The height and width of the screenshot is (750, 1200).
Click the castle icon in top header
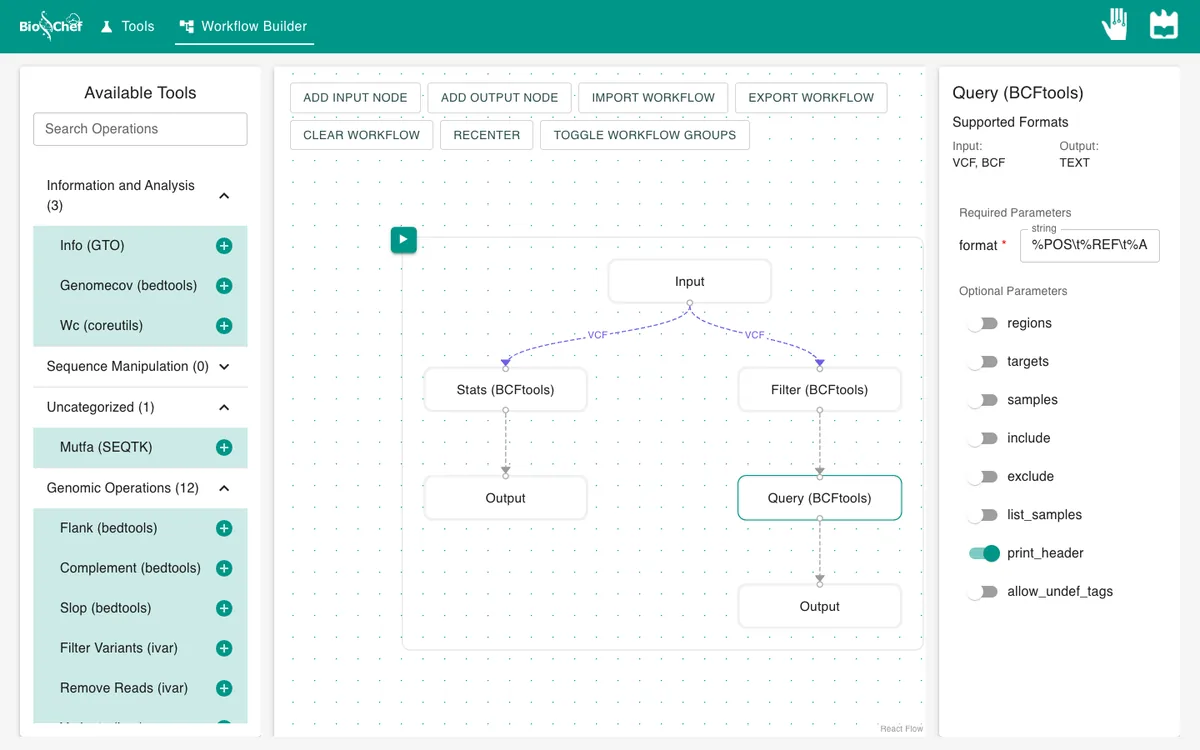tap(1164, 25)
